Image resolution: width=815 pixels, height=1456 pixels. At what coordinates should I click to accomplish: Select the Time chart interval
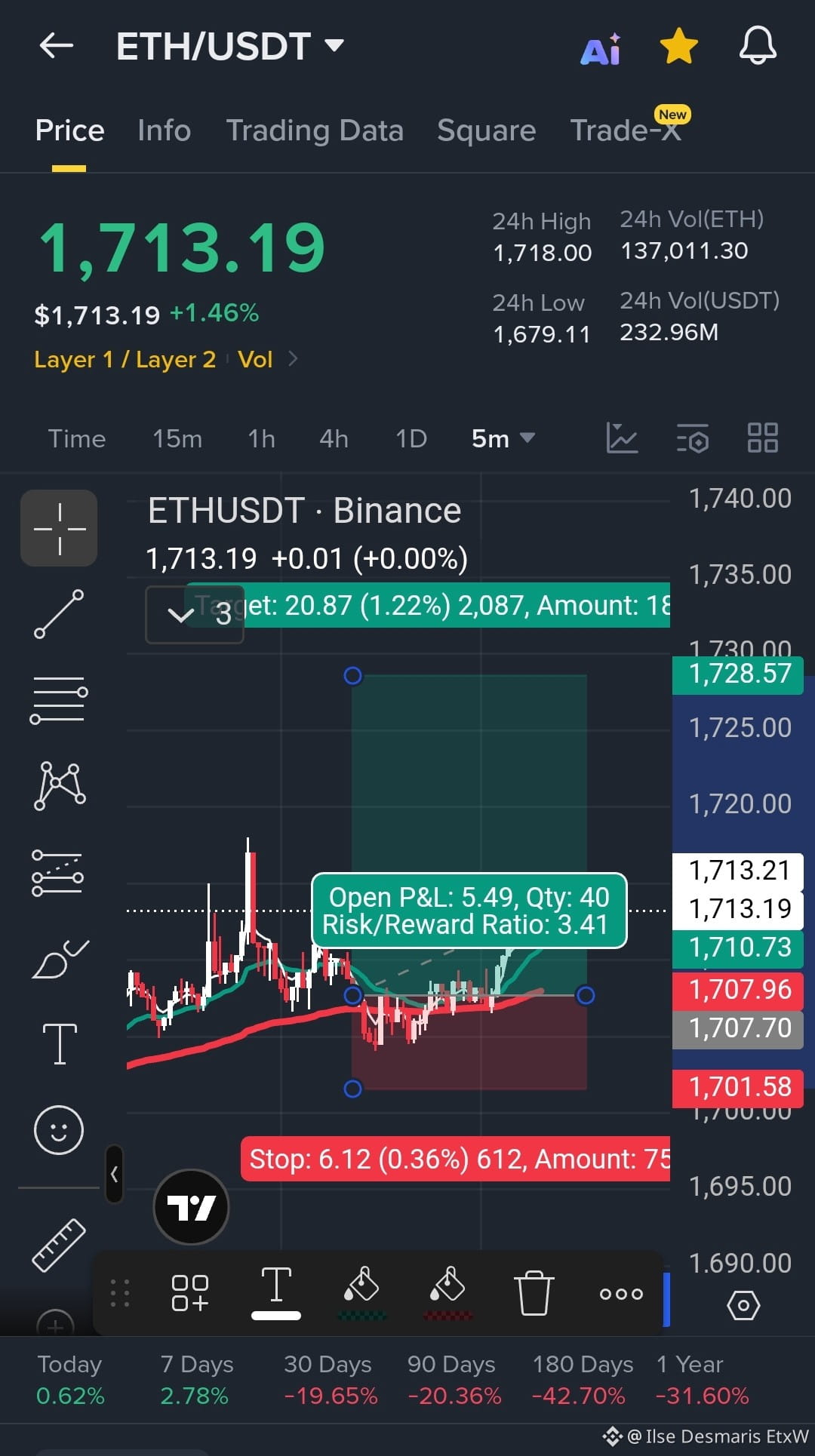(x=77, y=438)
